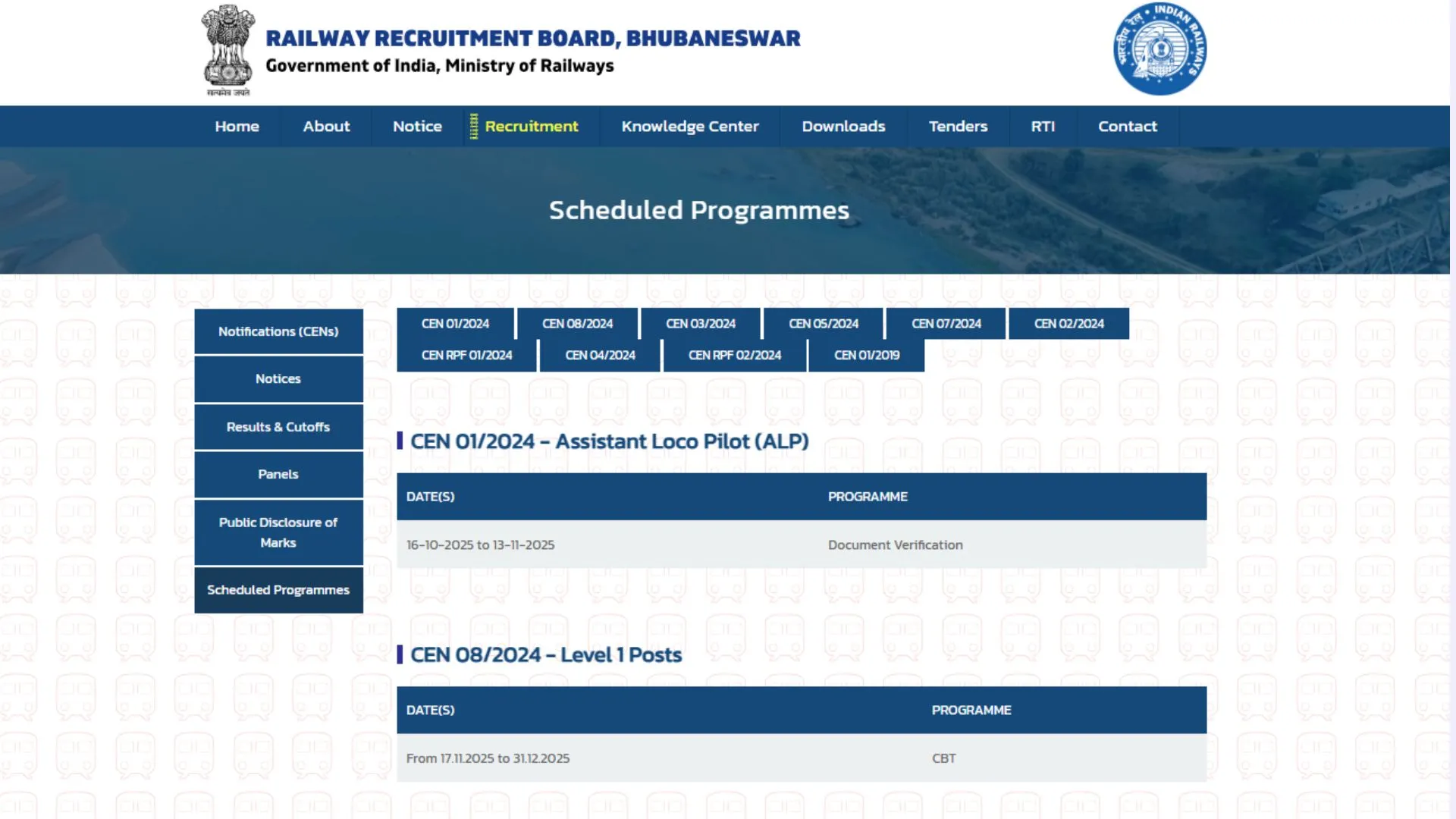The width and height of the screenshot is (1456, 819).
Task: Switch to the CEN 01/2024 tab
Action: click(x=455, y=323)
